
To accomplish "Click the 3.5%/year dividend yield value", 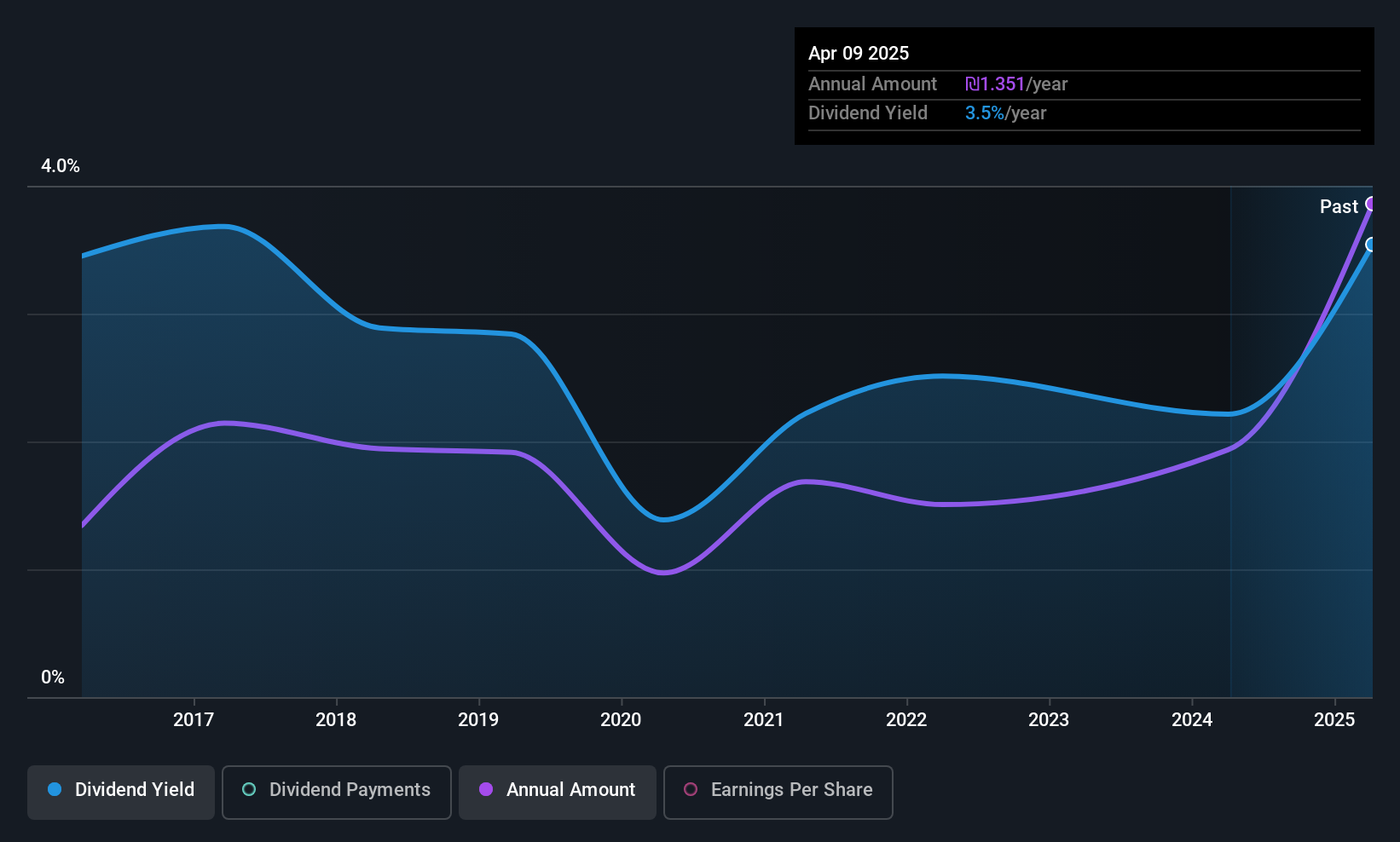I will point(1005,113).
